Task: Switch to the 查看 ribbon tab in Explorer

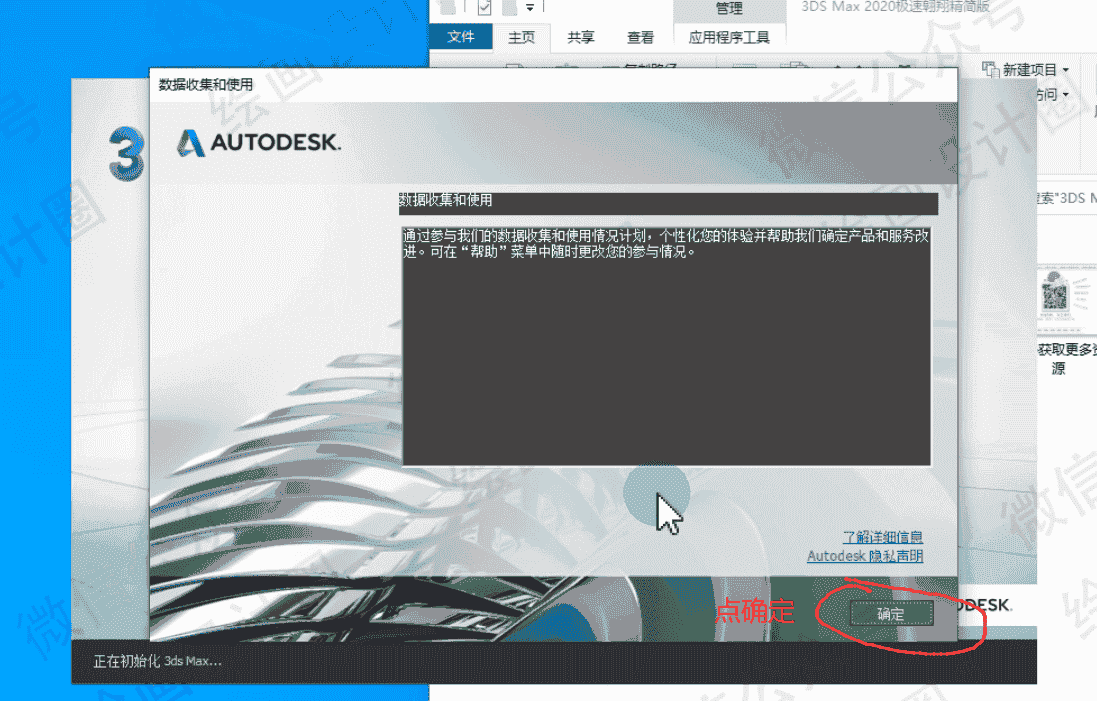Action: pos(640,37)
